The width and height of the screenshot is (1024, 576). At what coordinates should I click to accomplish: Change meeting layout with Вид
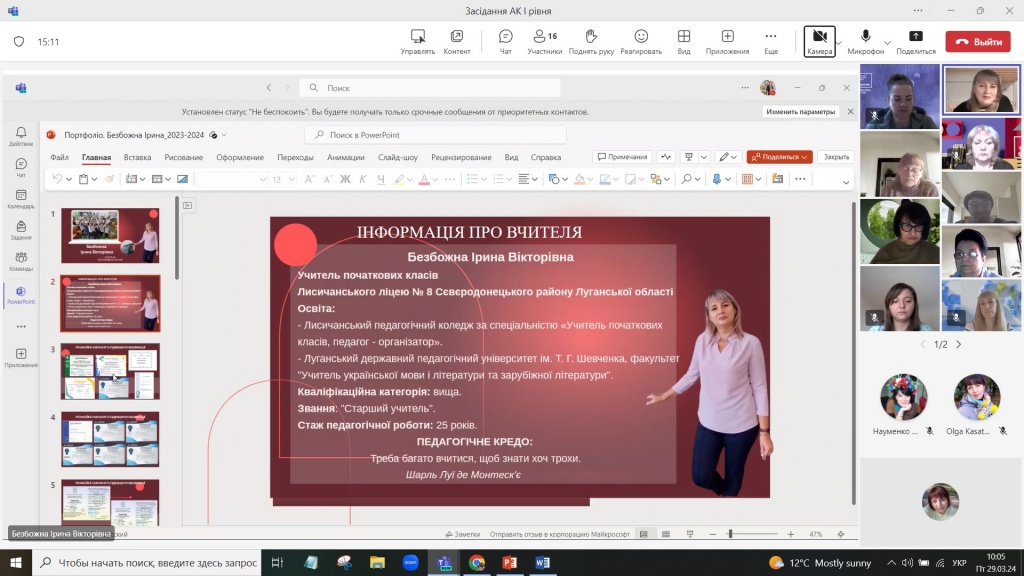[684, 41]
